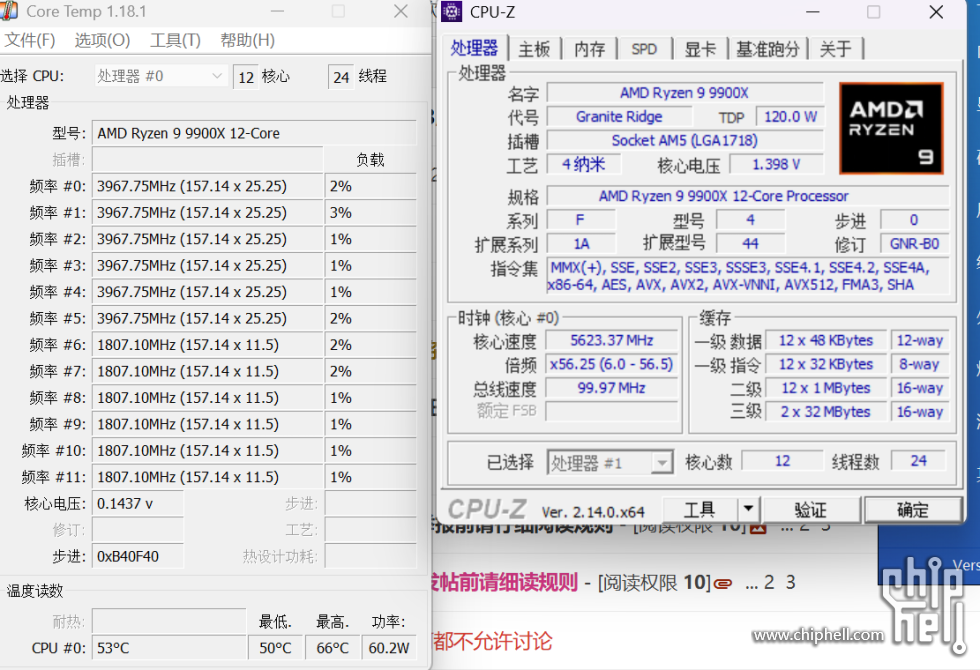Minimize the CPU-Z window
The height and width of the screenshot is (670, 980).
pos(812,12)
